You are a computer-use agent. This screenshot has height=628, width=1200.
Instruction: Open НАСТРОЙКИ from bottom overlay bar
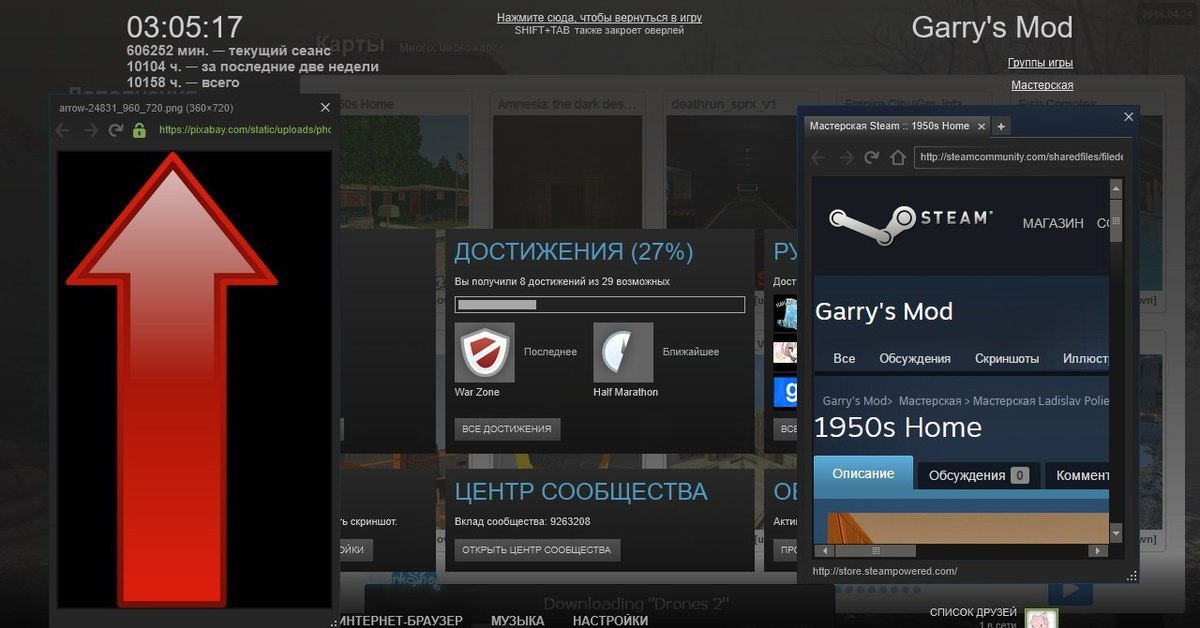pyautogui.click(x=610, y=621)
